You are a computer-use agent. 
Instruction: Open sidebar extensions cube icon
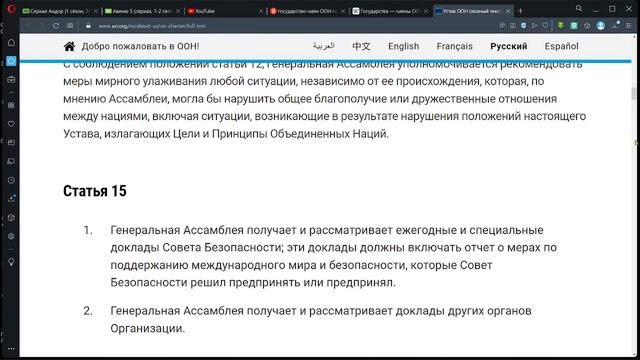tap(11, 218)
